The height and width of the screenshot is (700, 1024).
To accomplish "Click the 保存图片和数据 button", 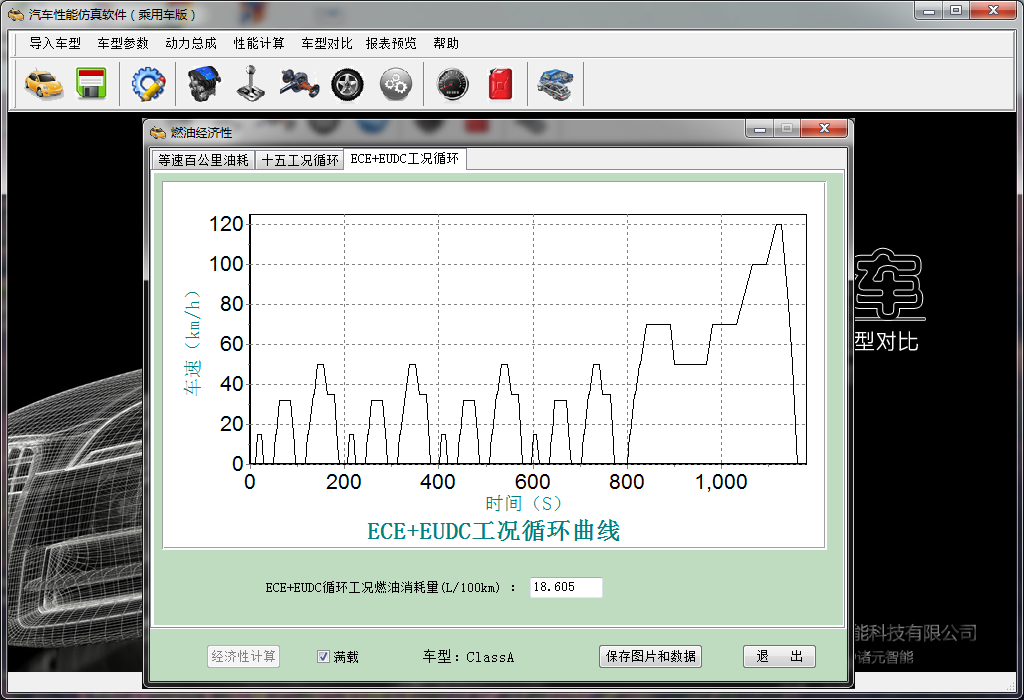I will point(650,656).
